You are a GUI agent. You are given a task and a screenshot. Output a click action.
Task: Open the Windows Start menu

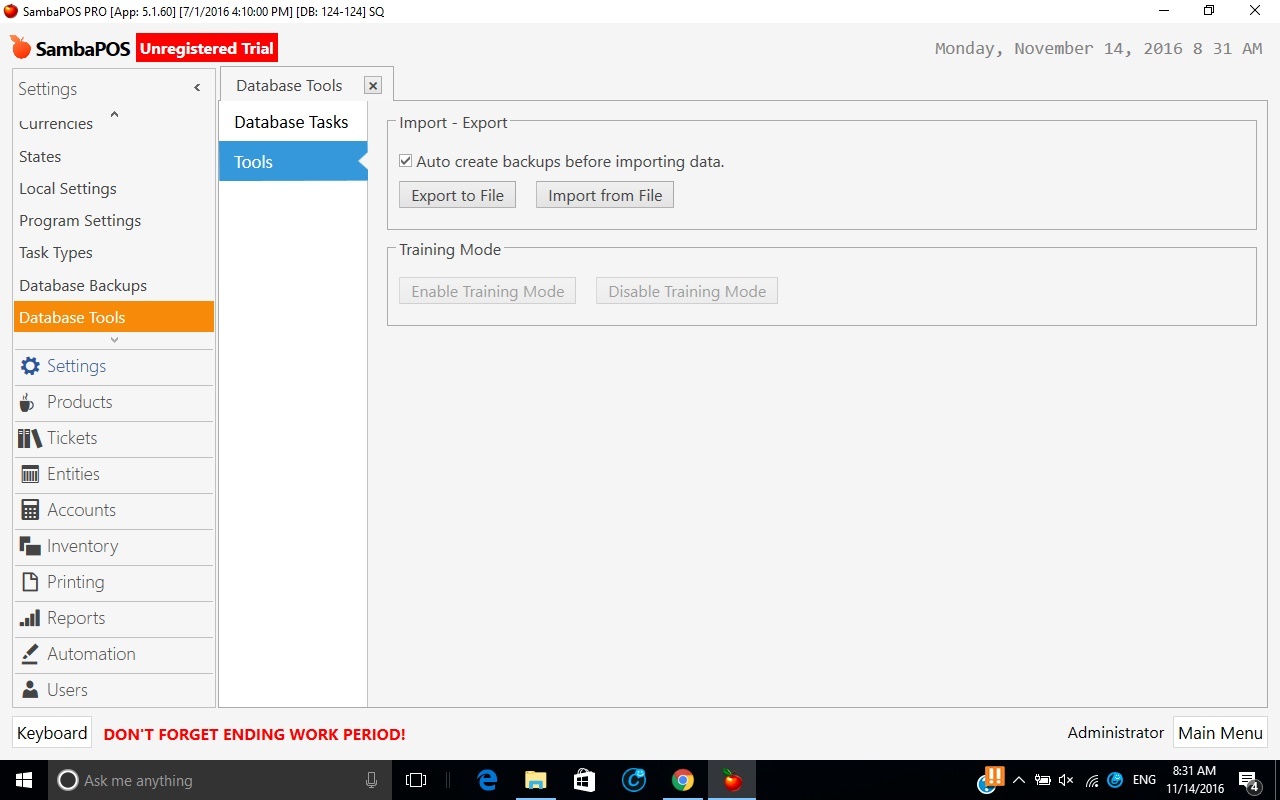(24, 780)
